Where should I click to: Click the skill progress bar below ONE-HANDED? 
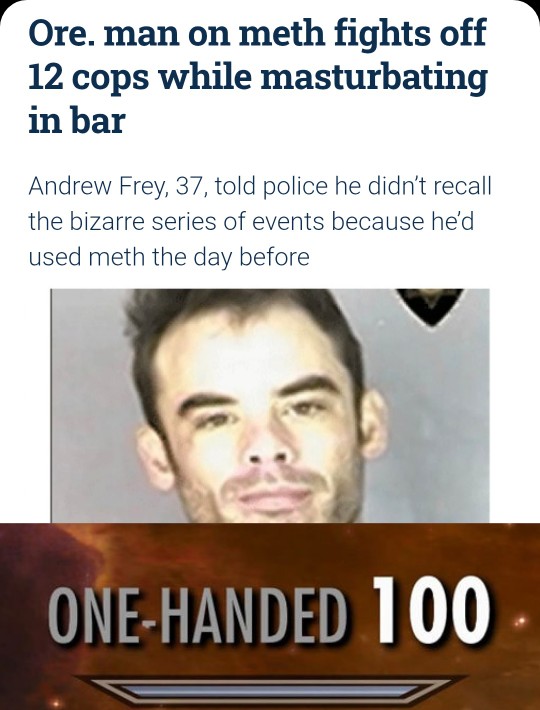coord(271,691)
